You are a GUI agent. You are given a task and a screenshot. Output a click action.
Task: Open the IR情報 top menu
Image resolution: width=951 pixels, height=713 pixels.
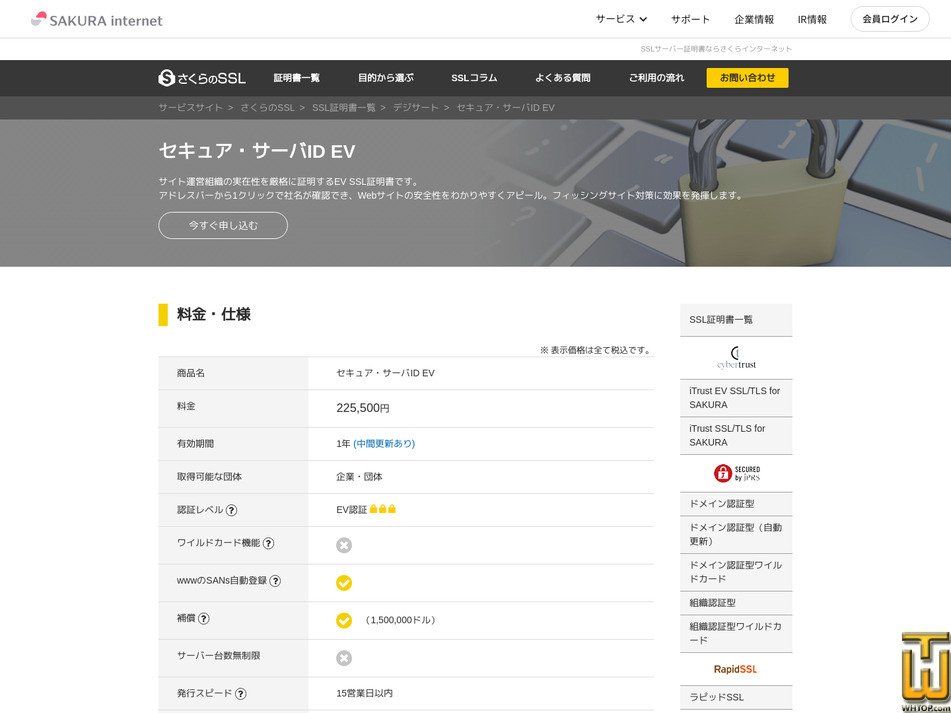812,19
